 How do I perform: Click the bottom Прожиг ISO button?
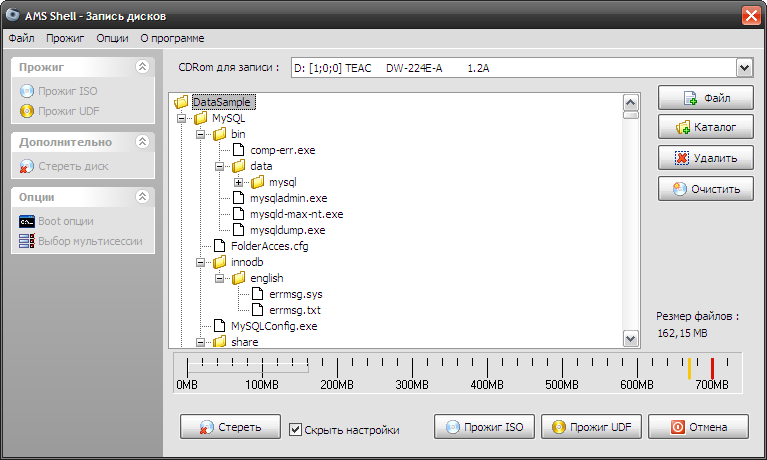484,427
